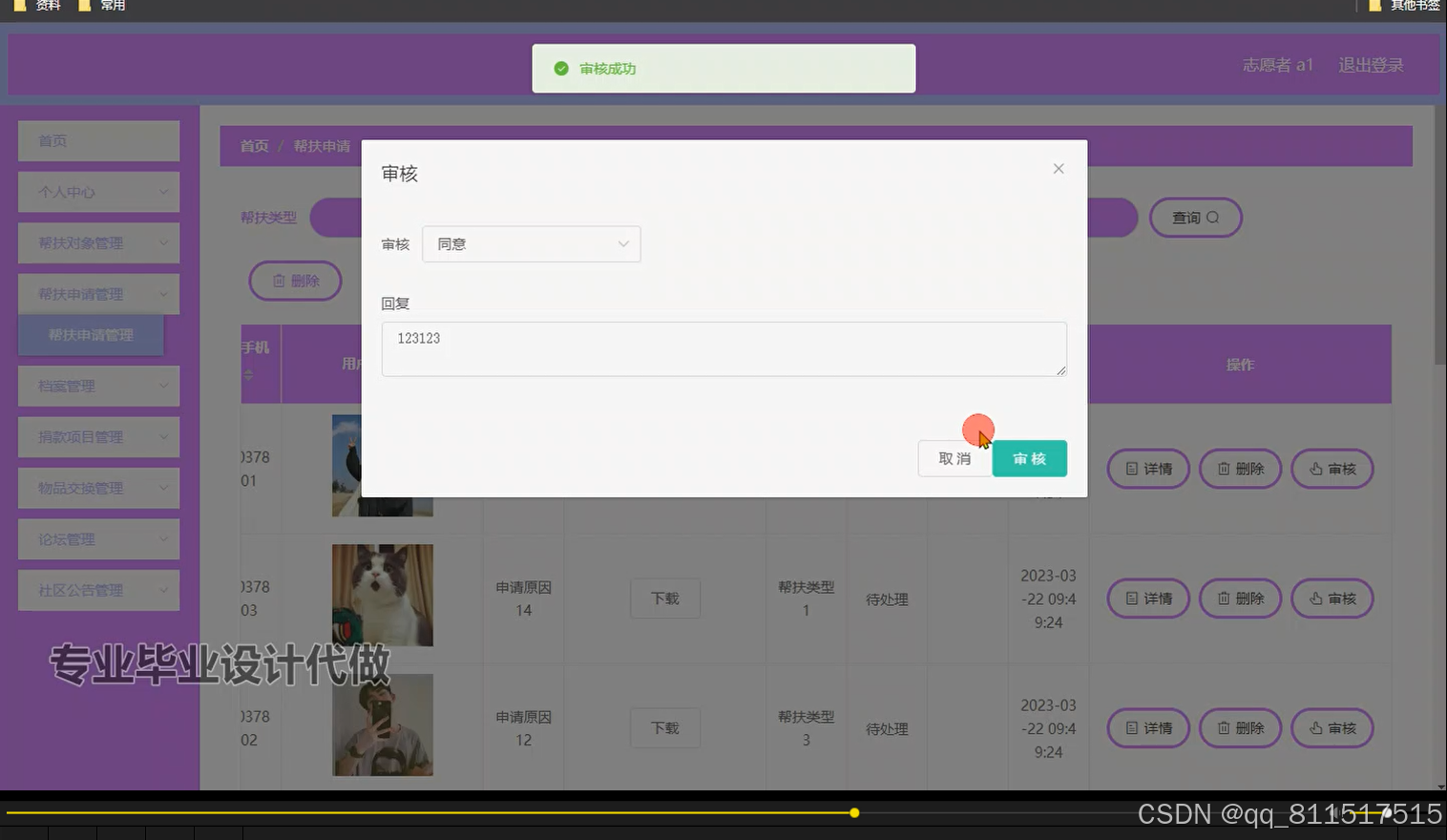Screen dimensions: 1447x840
Task: Expand the 论坛管理 sidebar menu
Action: (98, 539)
